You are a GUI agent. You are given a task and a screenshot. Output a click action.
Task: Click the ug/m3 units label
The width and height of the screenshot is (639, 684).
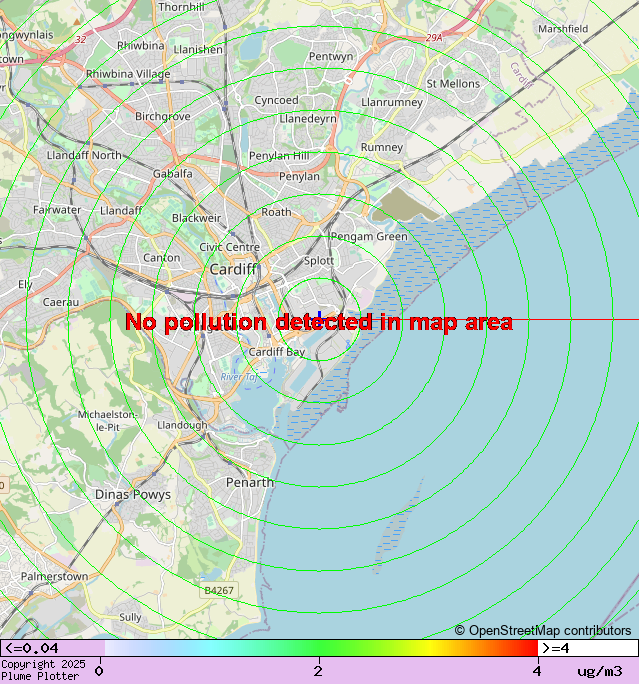600,671
